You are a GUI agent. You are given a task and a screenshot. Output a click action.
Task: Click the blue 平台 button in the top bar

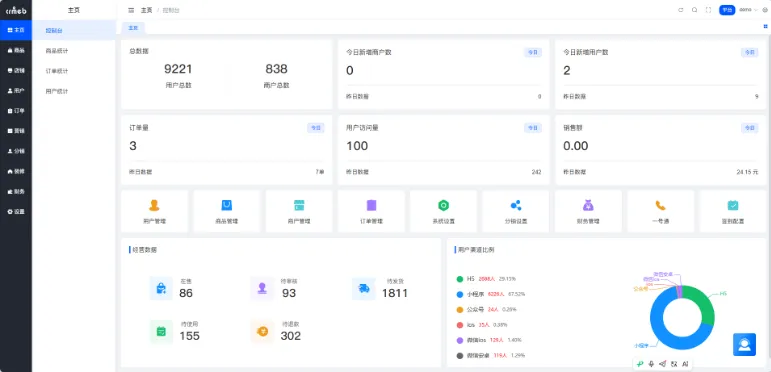[x=727, y=10]
